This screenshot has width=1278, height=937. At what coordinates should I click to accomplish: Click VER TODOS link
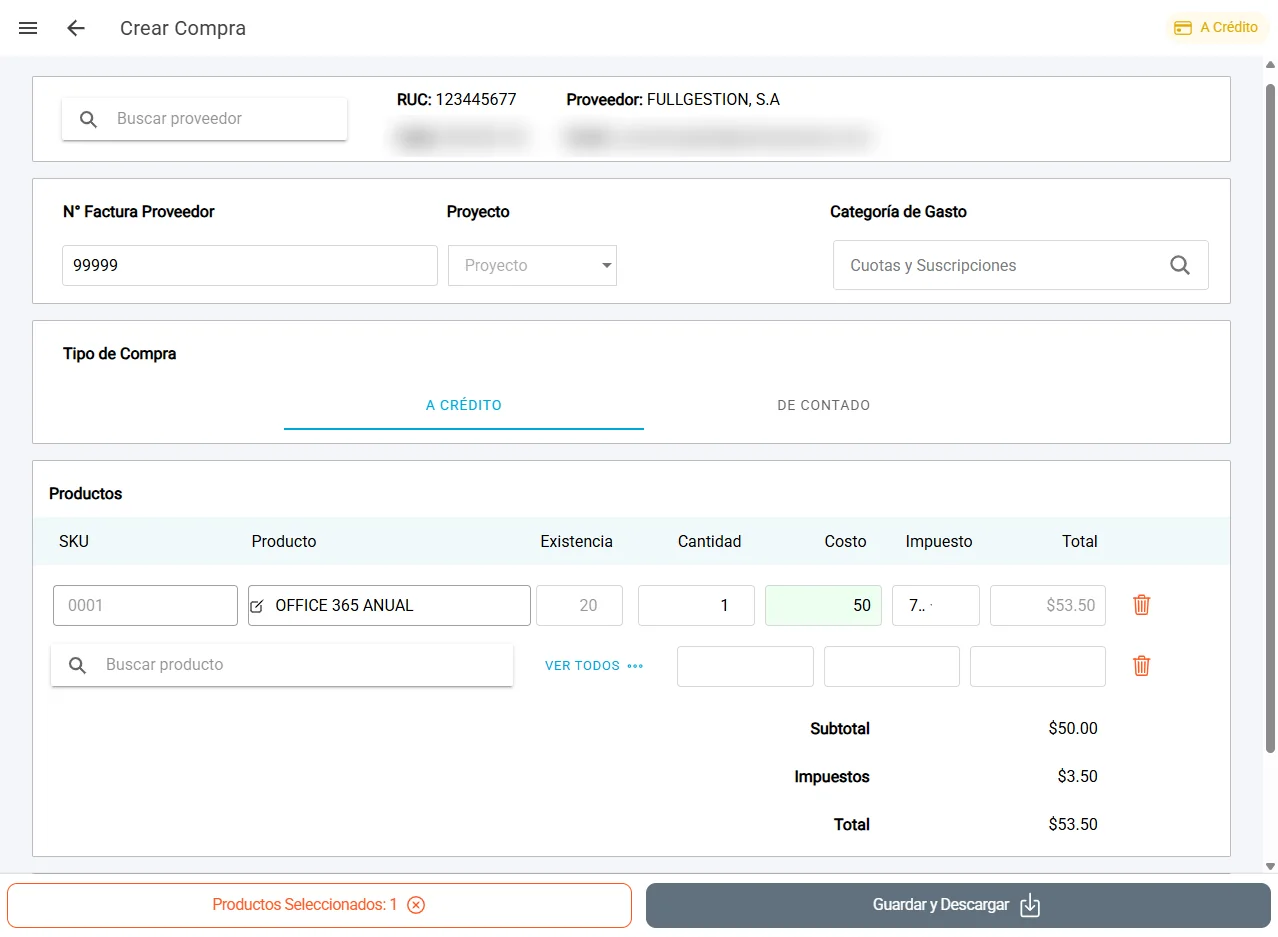(594, 666)
